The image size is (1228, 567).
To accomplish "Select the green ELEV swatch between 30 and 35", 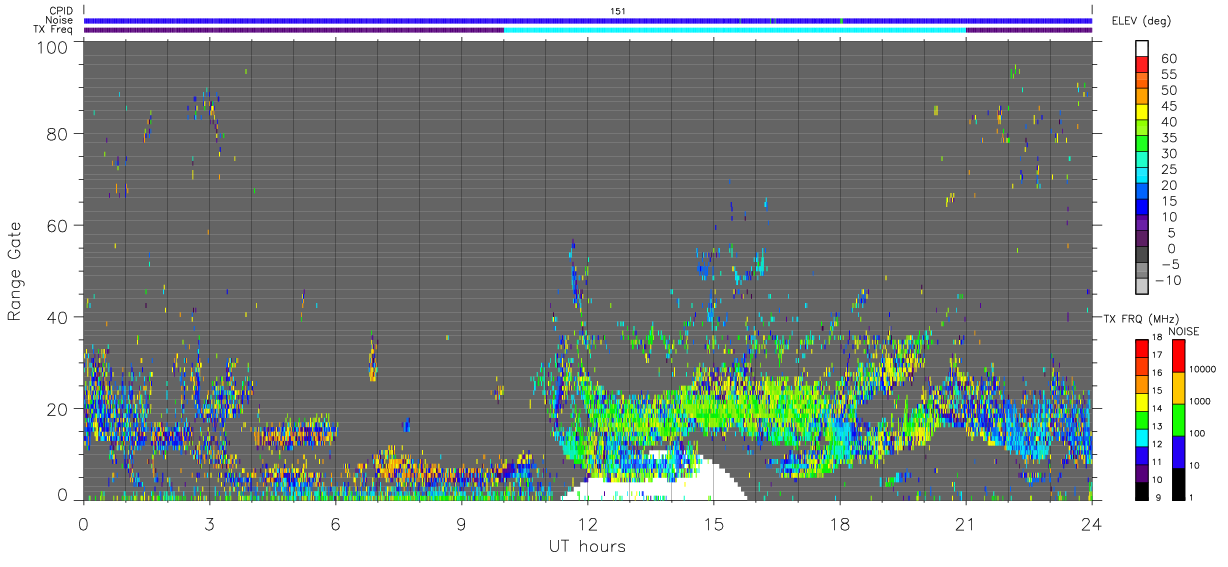I will click(x=1142, y=145).
